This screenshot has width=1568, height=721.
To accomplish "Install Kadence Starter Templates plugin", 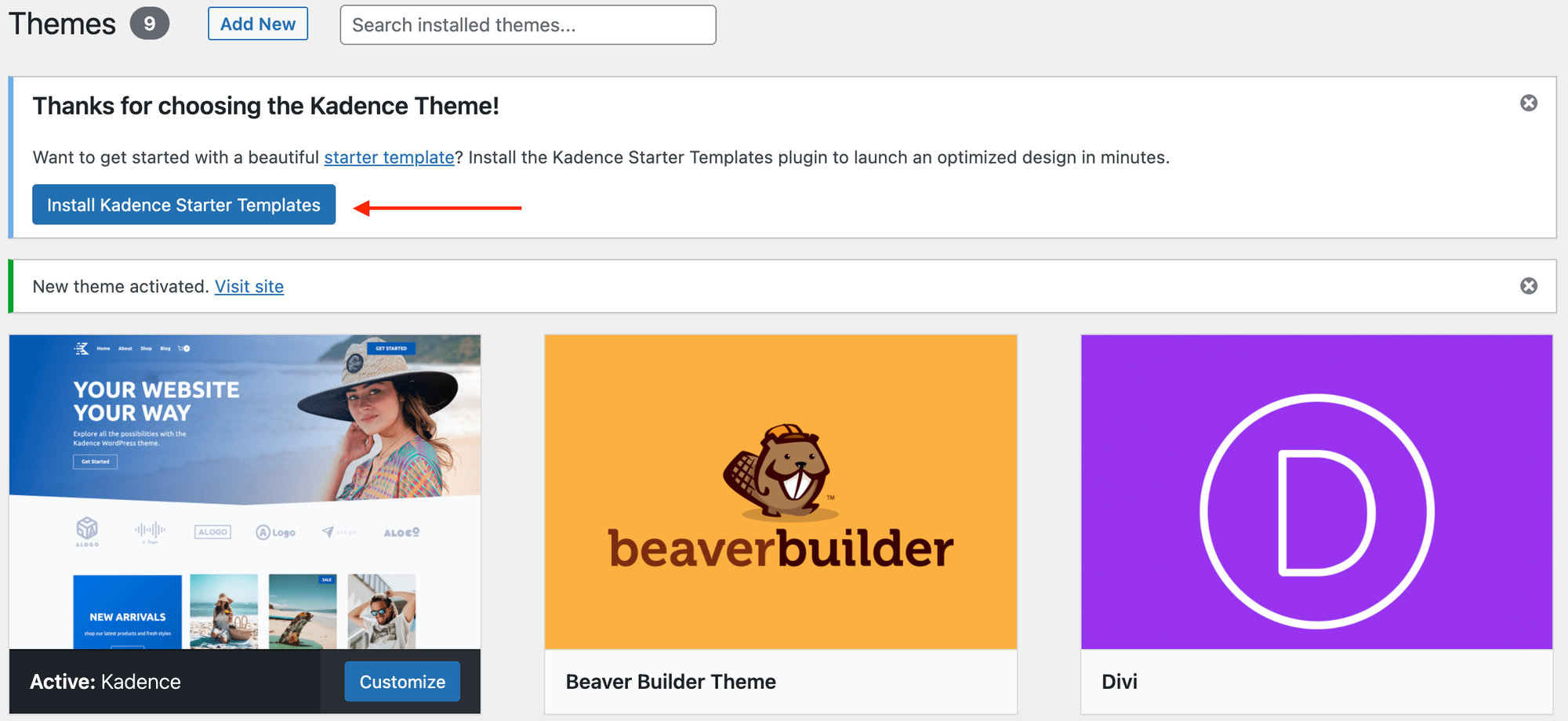I will tap(183, 205).
